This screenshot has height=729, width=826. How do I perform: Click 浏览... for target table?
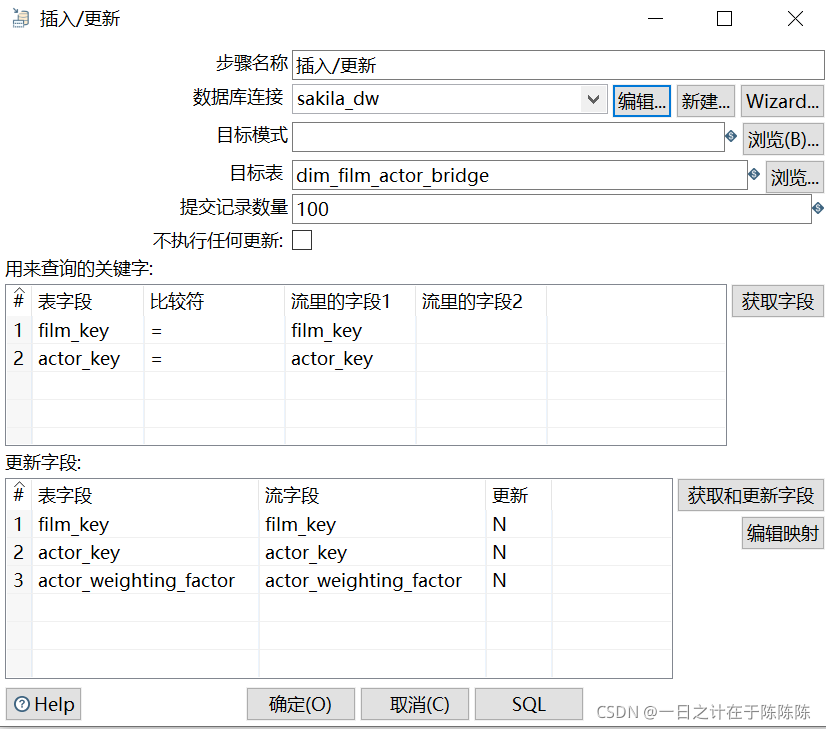click(x=794, y=177)
